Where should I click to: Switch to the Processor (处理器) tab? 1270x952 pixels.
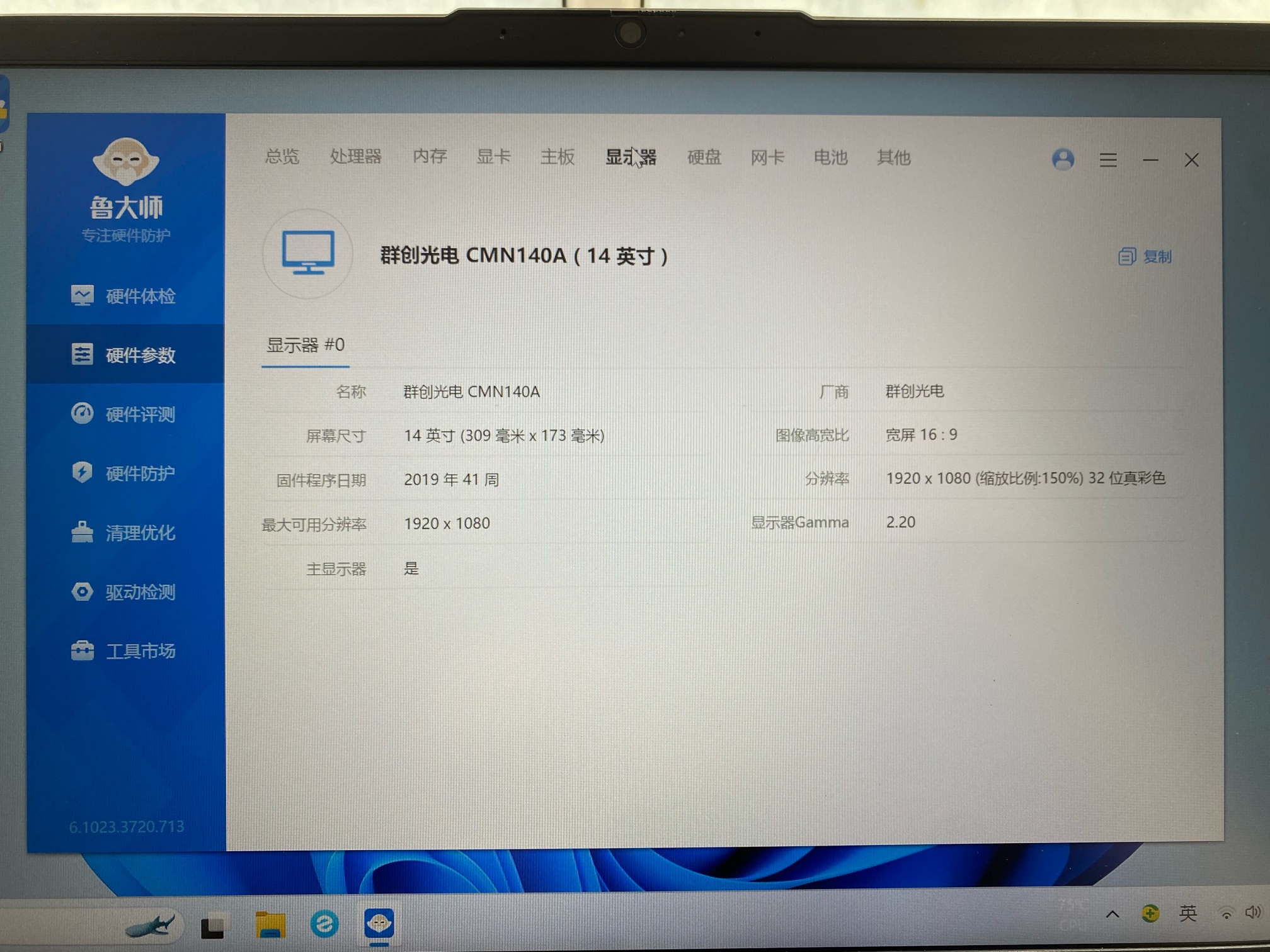[x=355, y=156]
